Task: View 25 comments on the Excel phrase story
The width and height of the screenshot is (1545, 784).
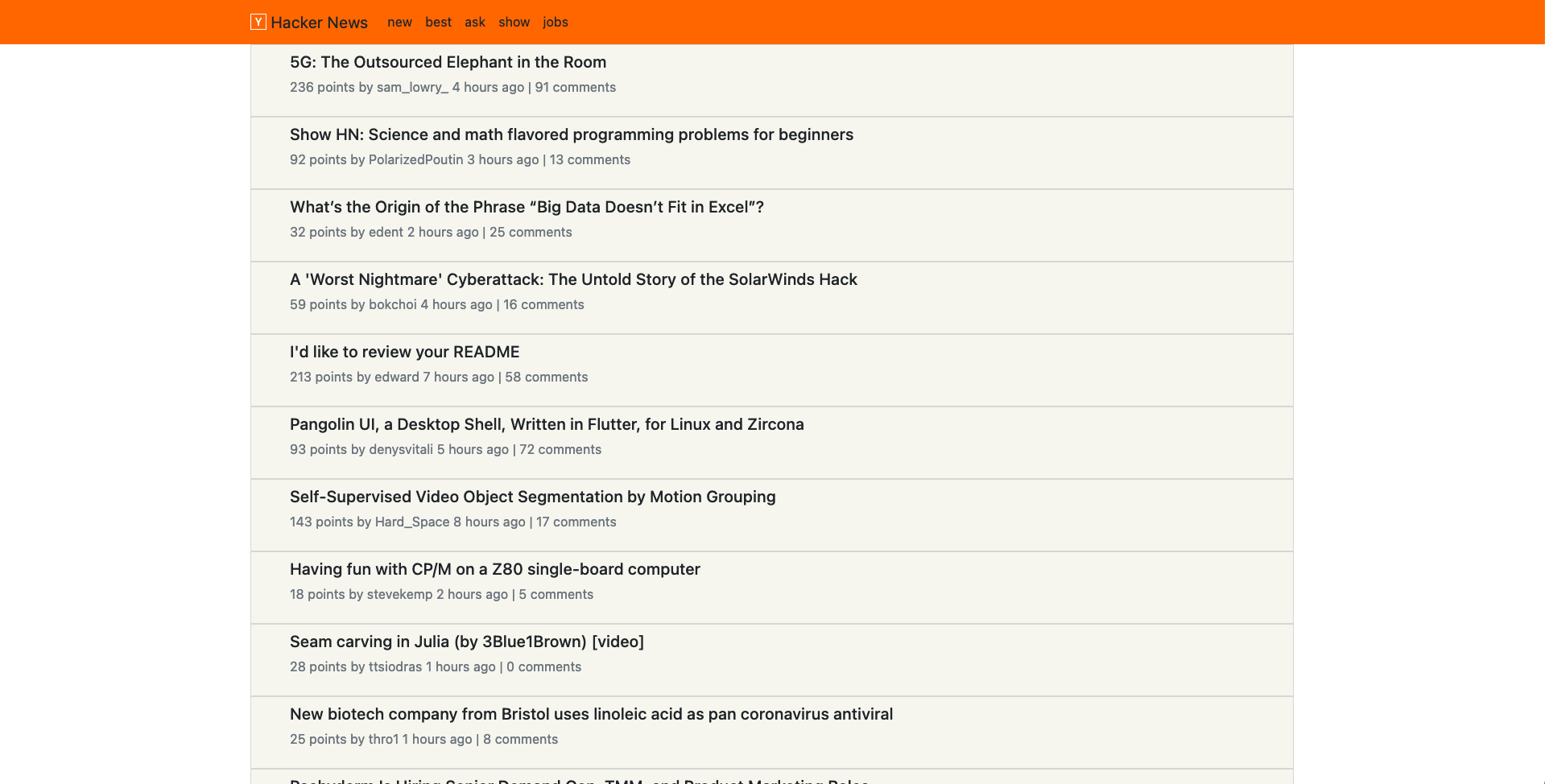Action: pos(531,232)
